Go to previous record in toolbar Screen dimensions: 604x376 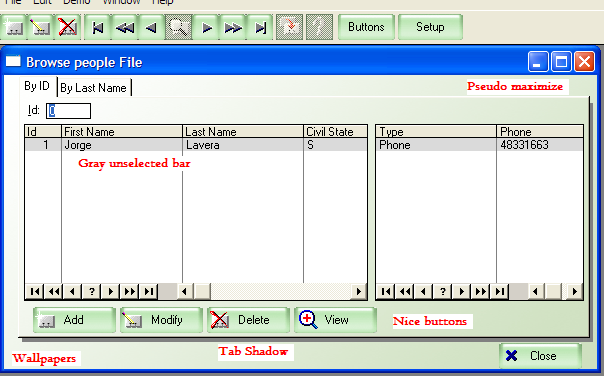click(x=152, y=27)
